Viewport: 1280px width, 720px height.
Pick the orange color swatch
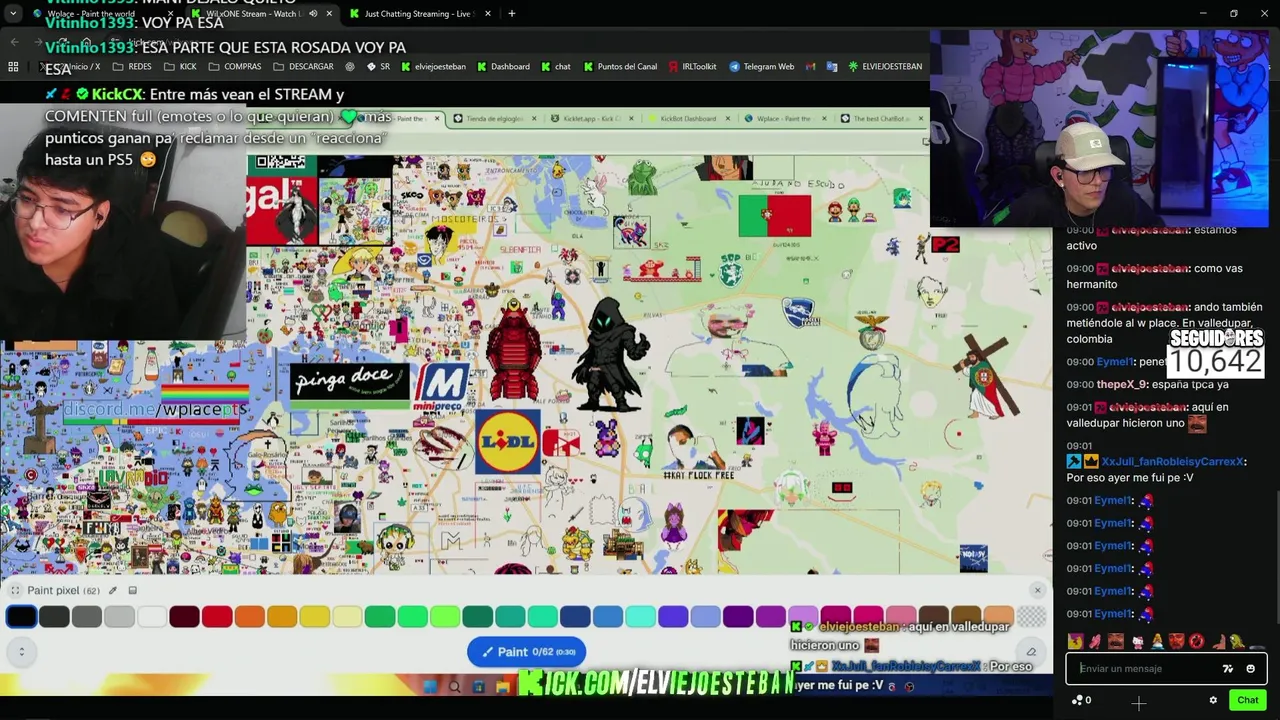(x=249, y=617)
